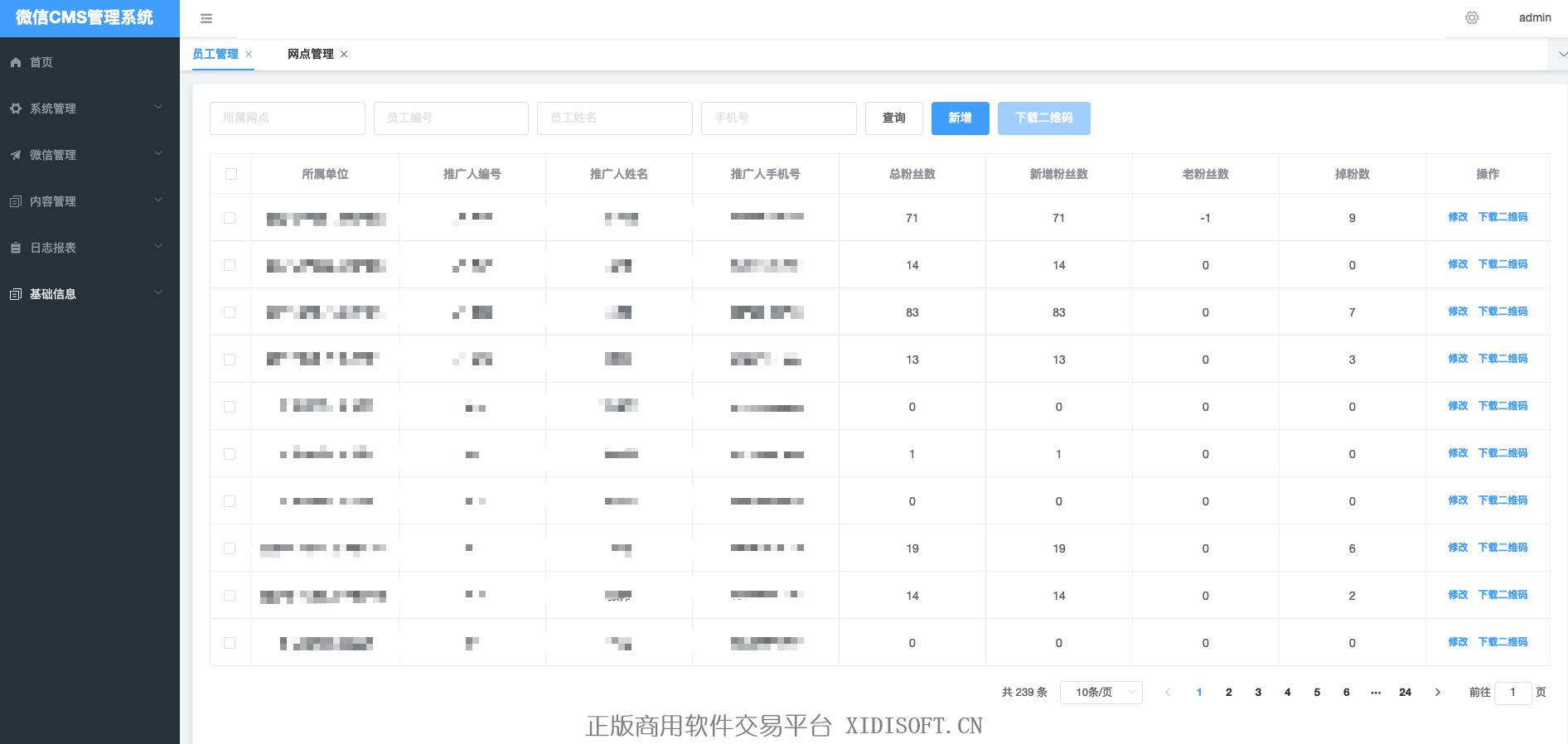Click the 新增粉丝数 column header
The image size is (1568, 744).
(1059, 174)
